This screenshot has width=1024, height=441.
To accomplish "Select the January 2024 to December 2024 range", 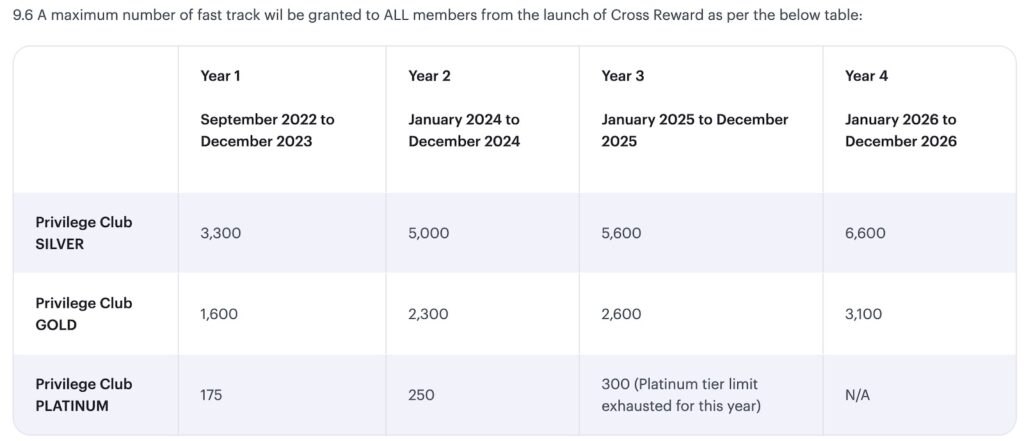I will (464, 130).
